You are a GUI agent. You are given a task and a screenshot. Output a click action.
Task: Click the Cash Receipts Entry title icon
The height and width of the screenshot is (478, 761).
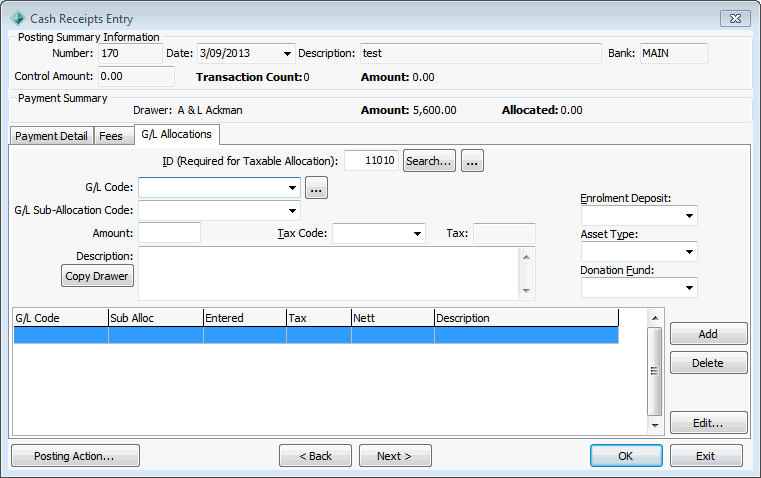tap(18, 18)
